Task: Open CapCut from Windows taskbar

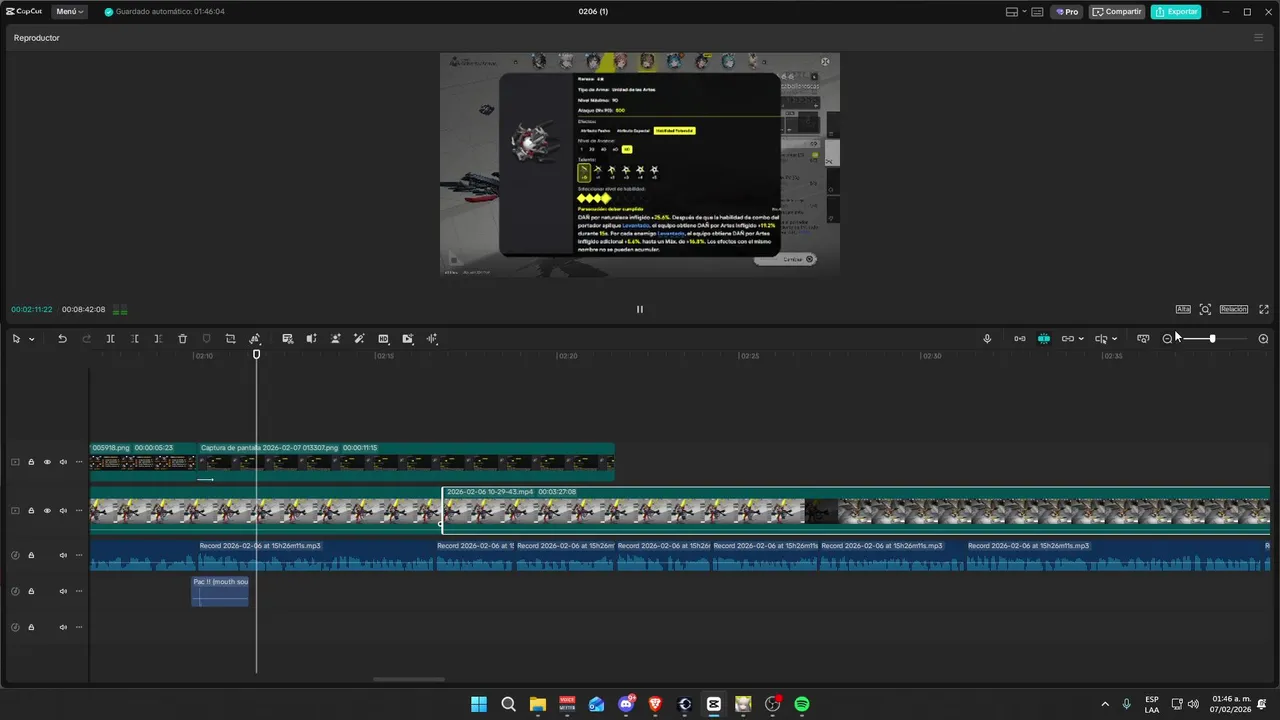Action: 713,704
